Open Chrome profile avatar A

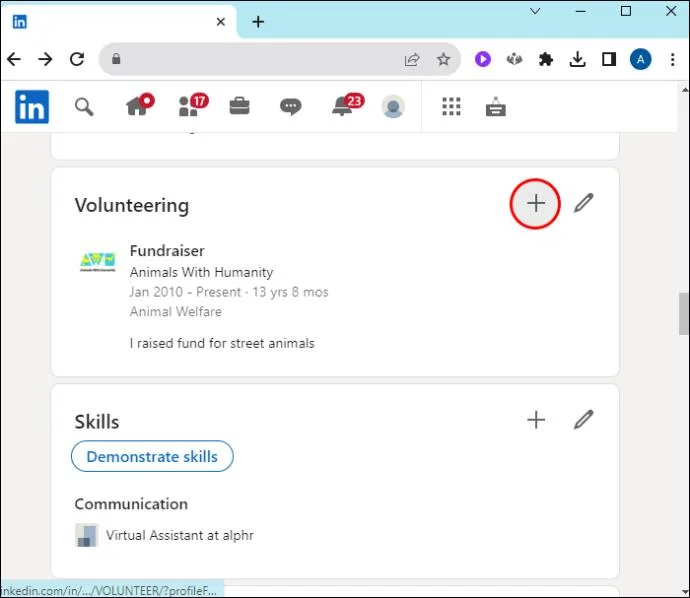click(641, 59)
